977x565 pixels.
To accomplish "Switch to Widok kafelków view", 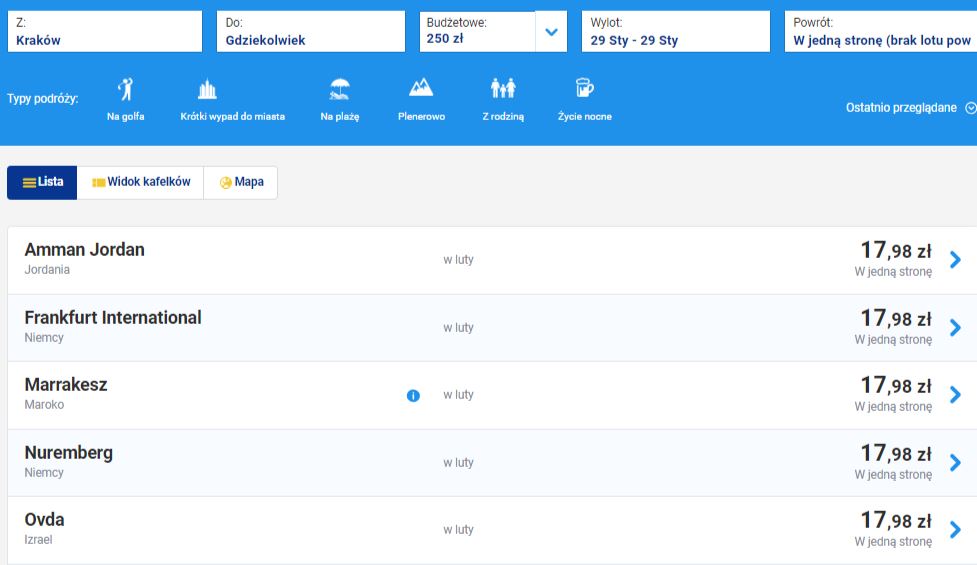I will pyautogui.click(x=140, y=183).
